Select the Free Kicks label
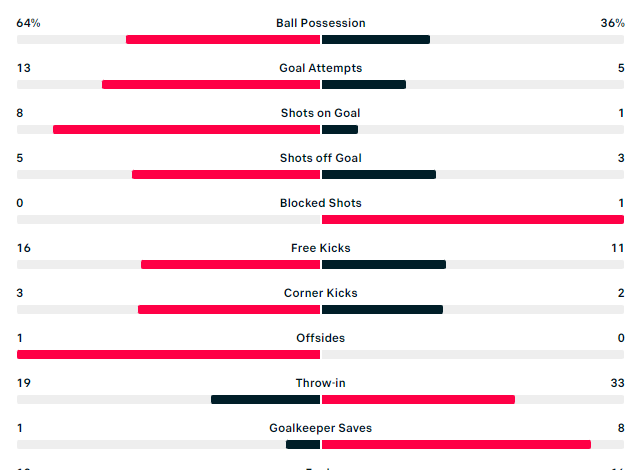 pos(320,248)
